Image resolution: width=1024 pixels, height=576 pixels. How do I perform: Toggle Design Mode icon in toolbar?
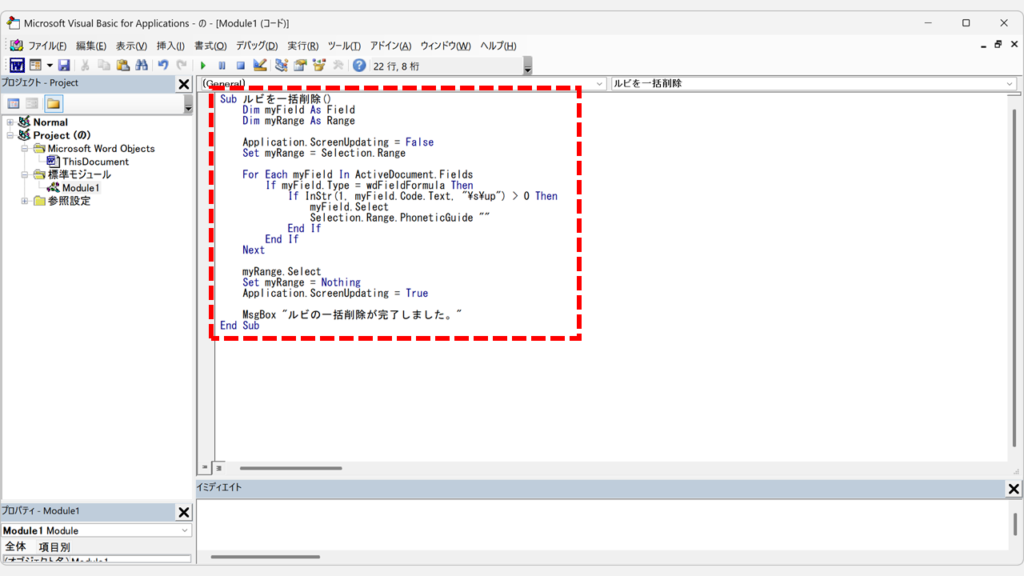tap(260, 65)
